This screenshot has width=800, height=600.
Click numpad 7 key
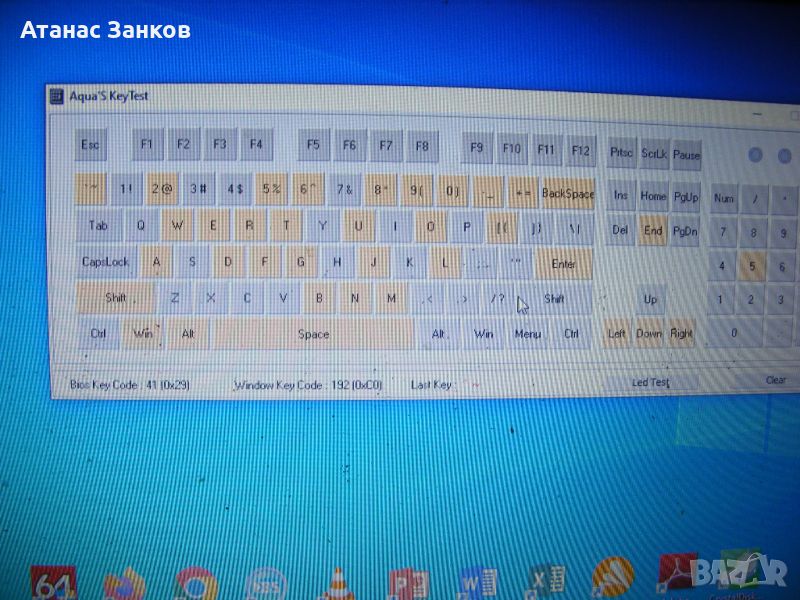723,233
